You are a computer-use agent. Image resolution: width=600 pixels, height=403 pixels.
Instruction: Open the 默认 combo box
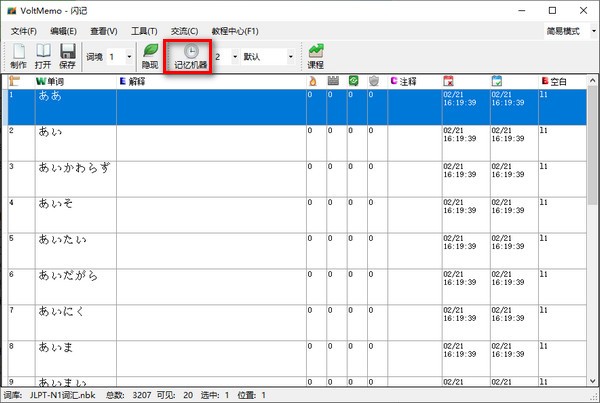[292, 57]
